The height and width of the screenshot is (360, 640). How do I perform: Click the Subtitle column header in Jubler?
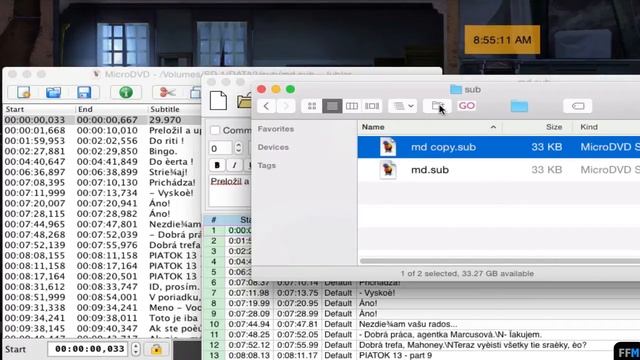tap(175, 109)
